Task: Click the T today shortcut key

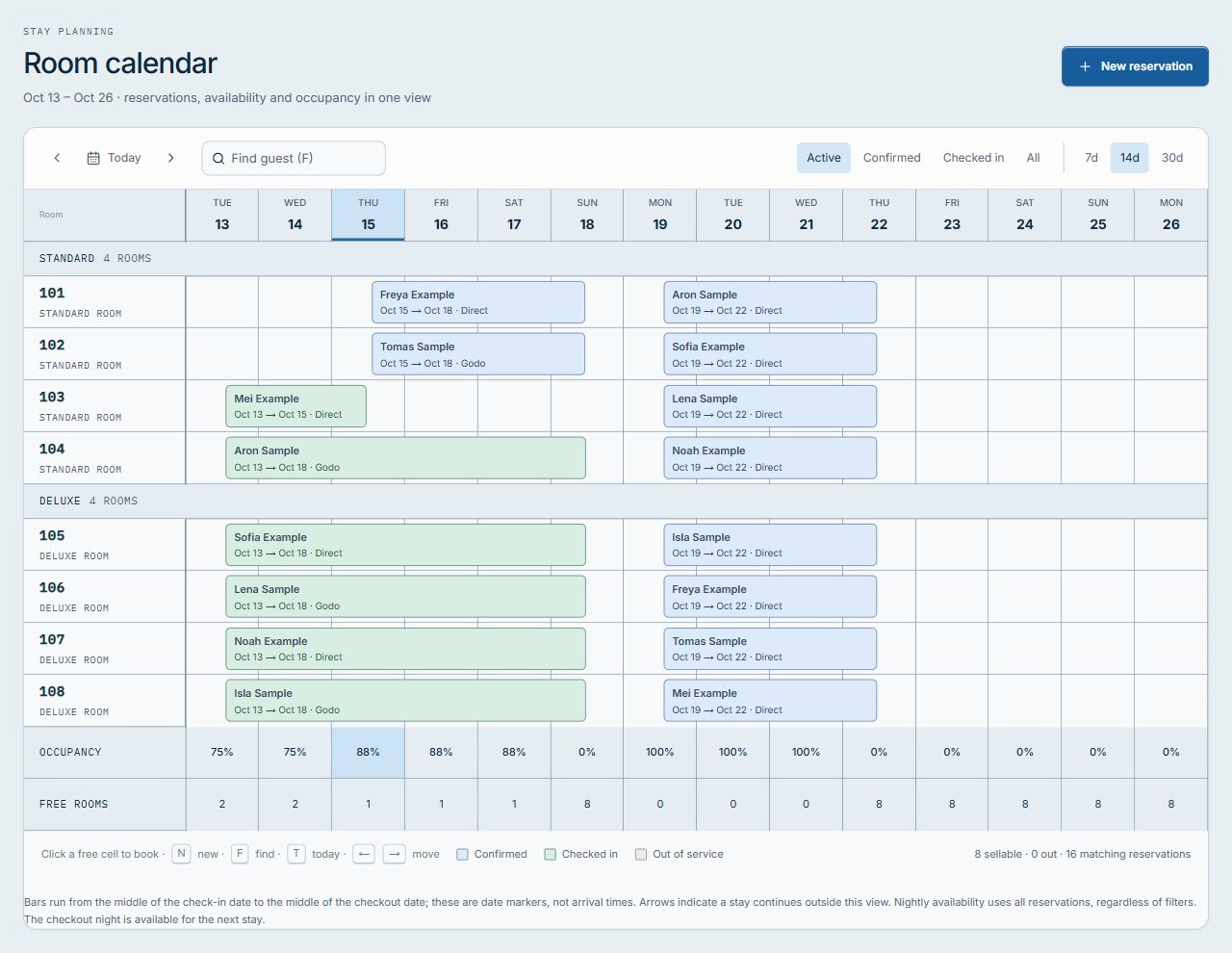Action: (296, 854)
